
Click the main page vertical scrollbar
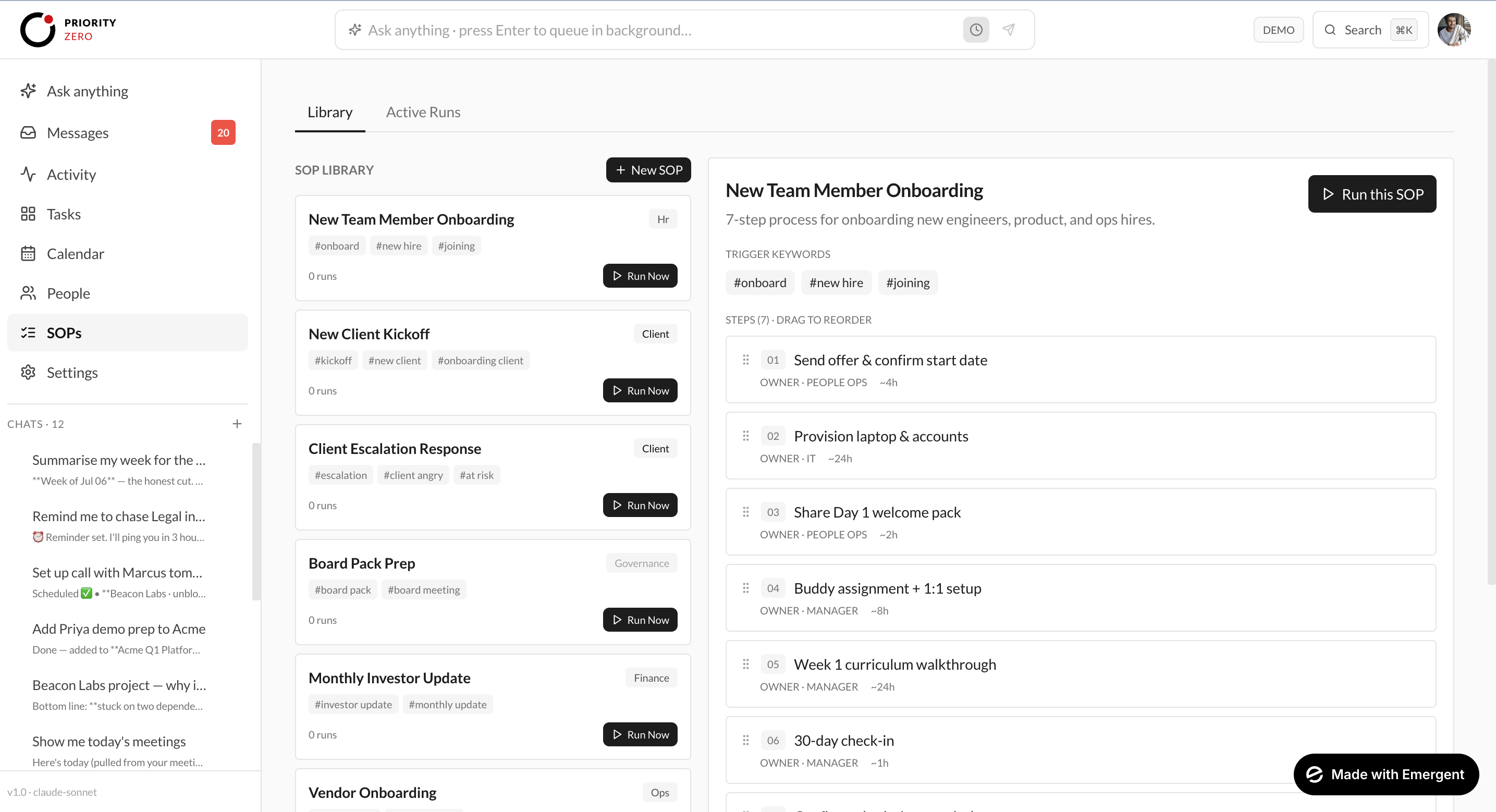[x=1491, y=323]
